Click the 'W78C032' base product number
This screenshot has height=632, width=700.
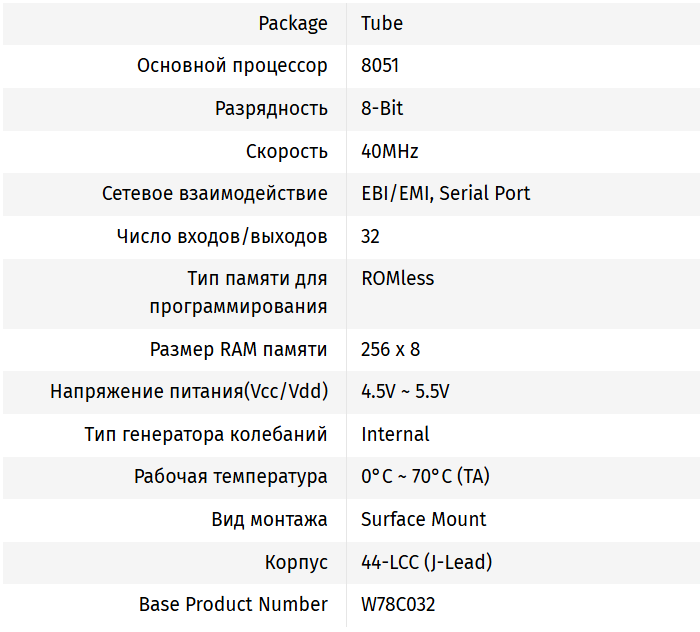click(398, 604)
